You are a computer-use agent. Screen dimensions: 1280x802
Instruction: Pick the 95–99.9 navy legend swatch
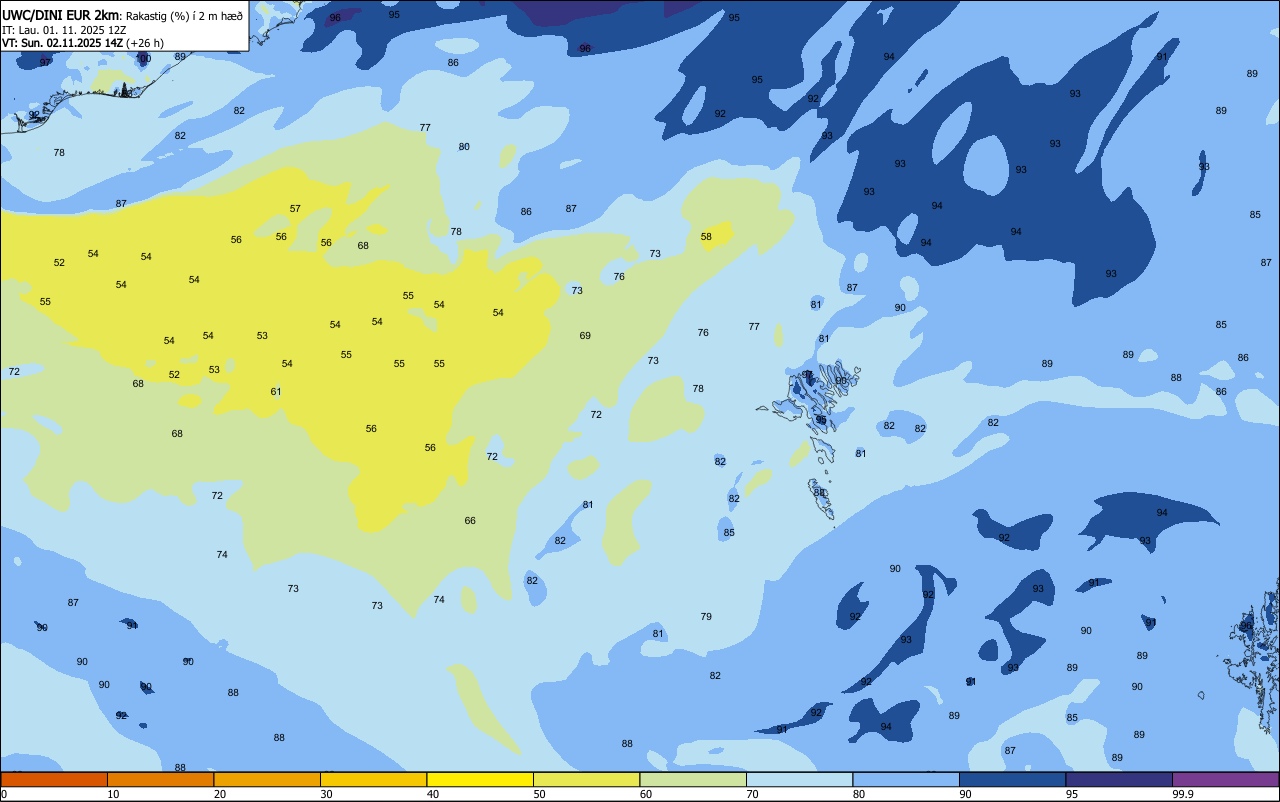(1119, 779)
